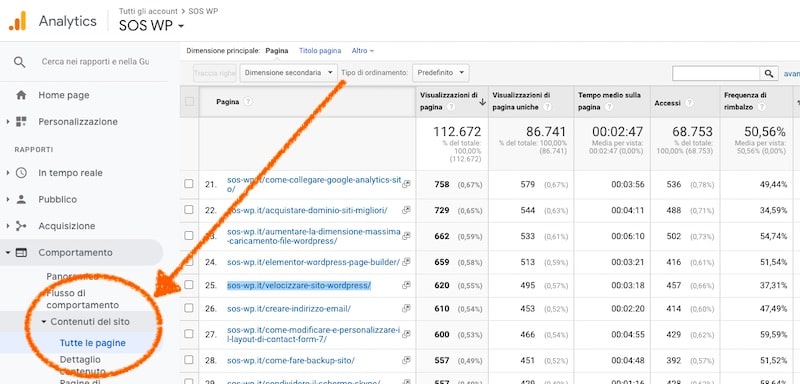Open external link icon for contact-form-7 row
This screenshot has width=800, height=384.
tap(406, 335)
